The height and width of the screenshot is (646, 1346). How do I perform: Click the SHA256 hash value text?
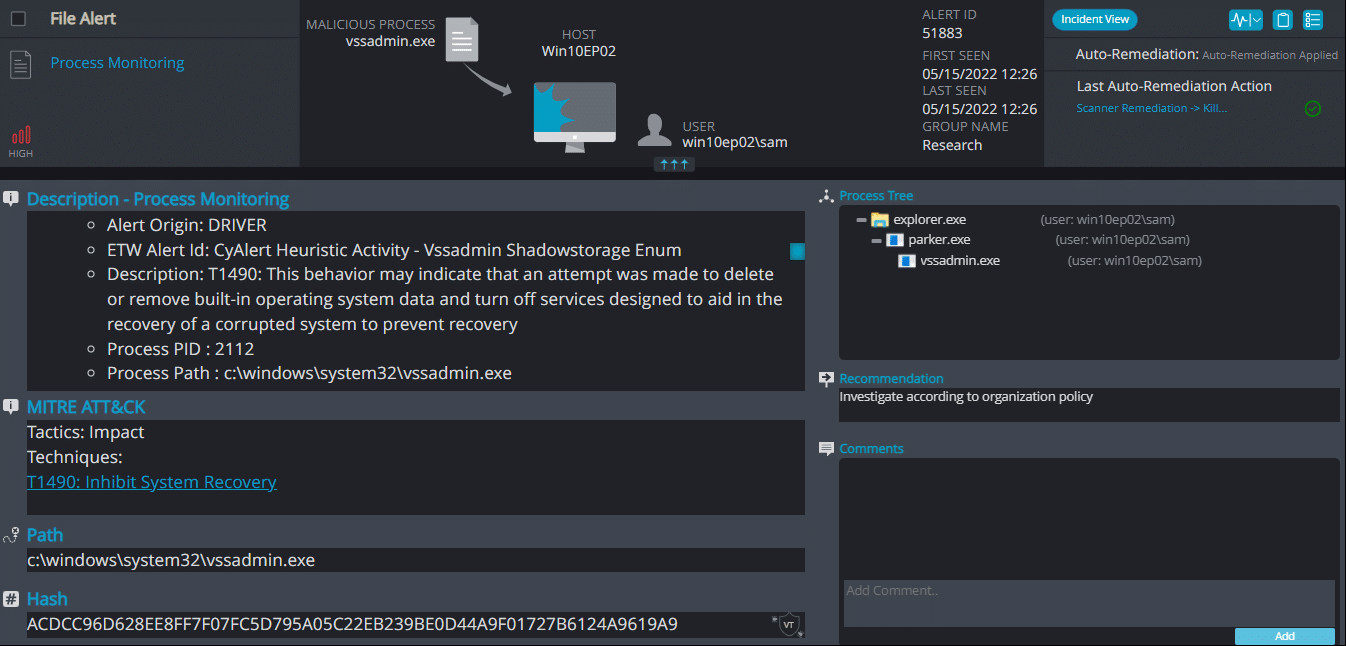coord(352,625)
